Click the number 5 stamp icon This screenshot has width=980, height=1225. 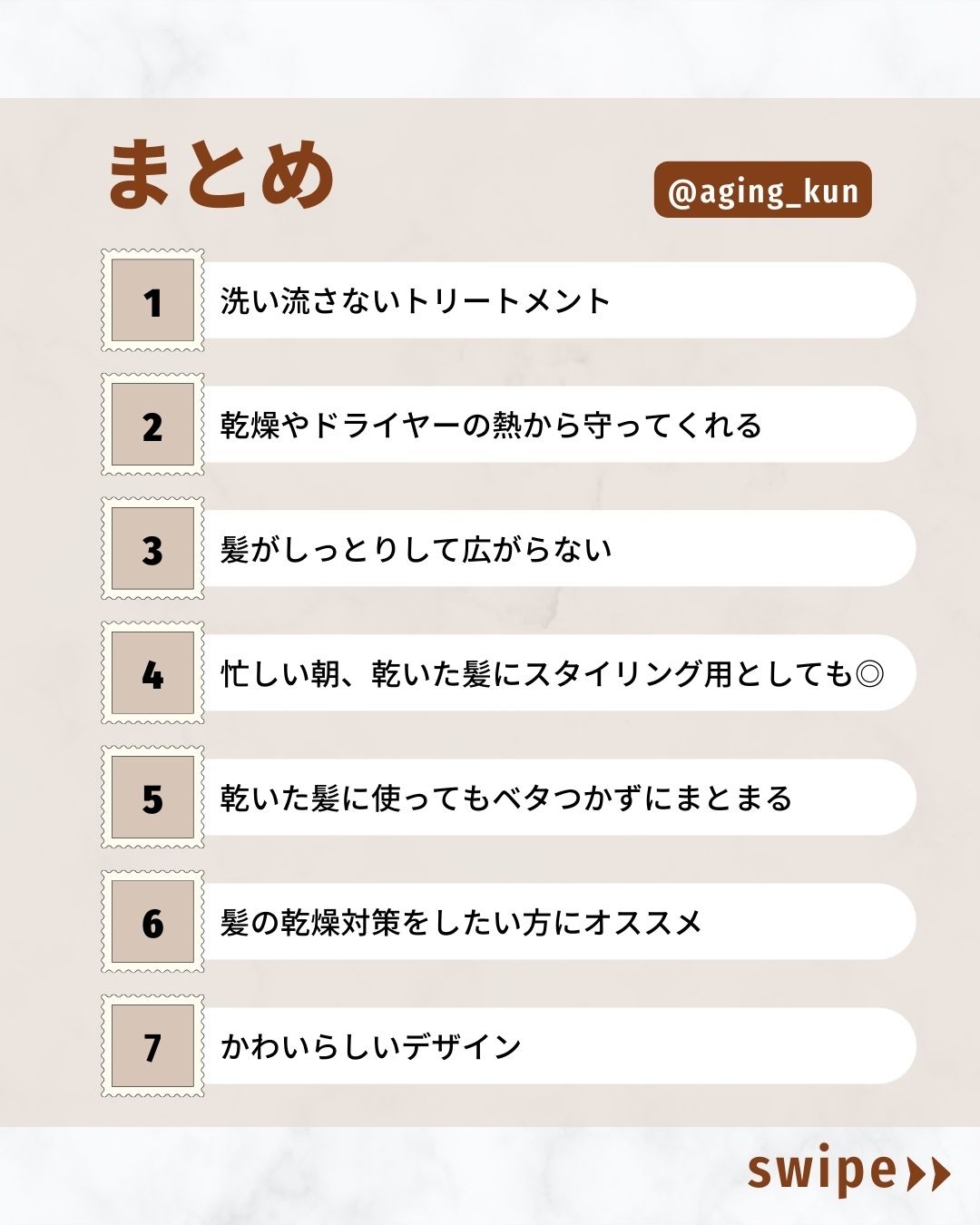tap(152, 798)
